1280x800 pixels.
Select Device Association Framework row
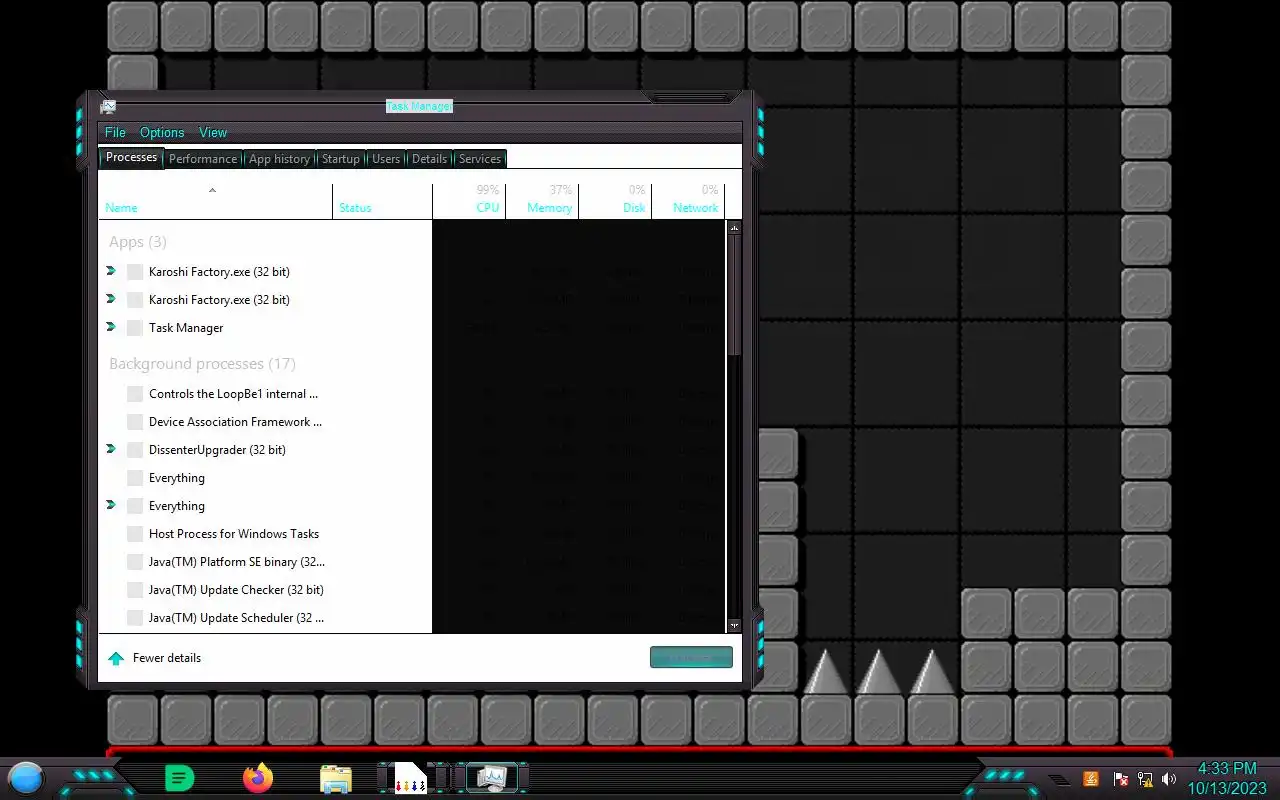(x=412, y=422)
